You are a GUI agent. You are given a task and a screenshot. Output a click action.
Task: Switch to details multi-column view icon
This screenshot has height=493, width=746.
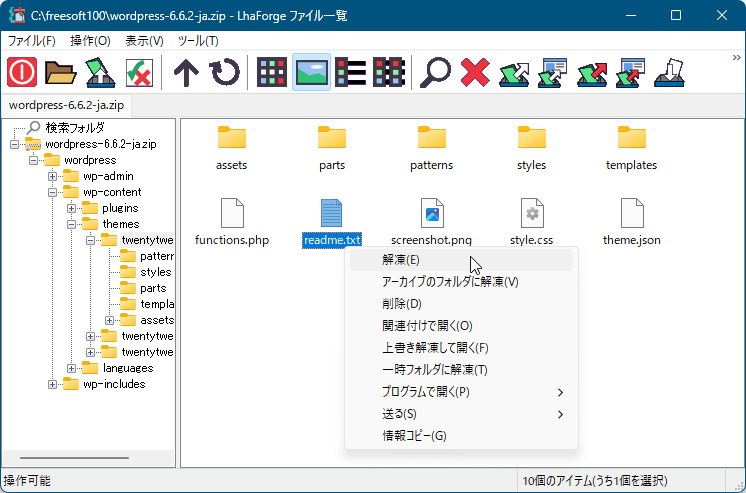(x=389, y=72)
